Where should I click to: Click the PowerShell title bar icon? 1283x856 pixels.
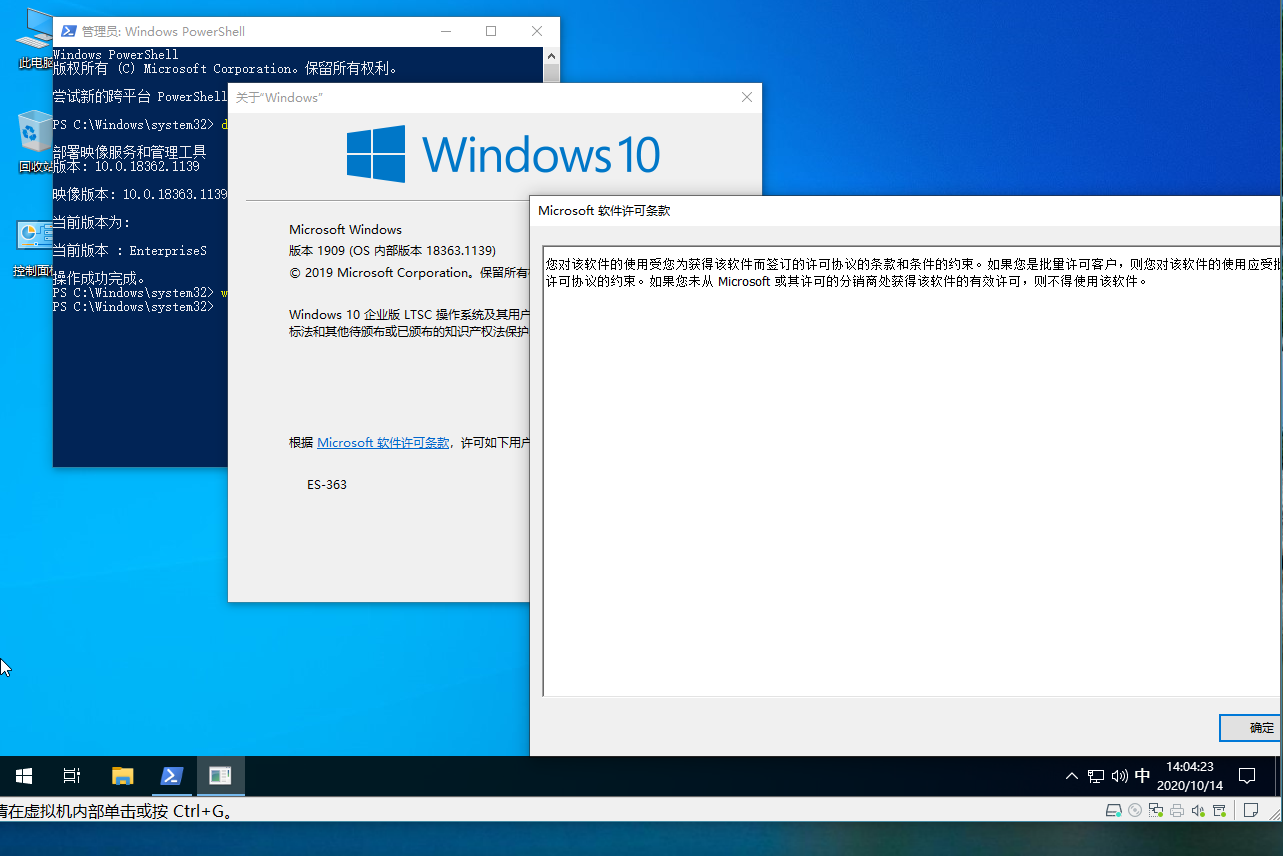tap(67, 31)
